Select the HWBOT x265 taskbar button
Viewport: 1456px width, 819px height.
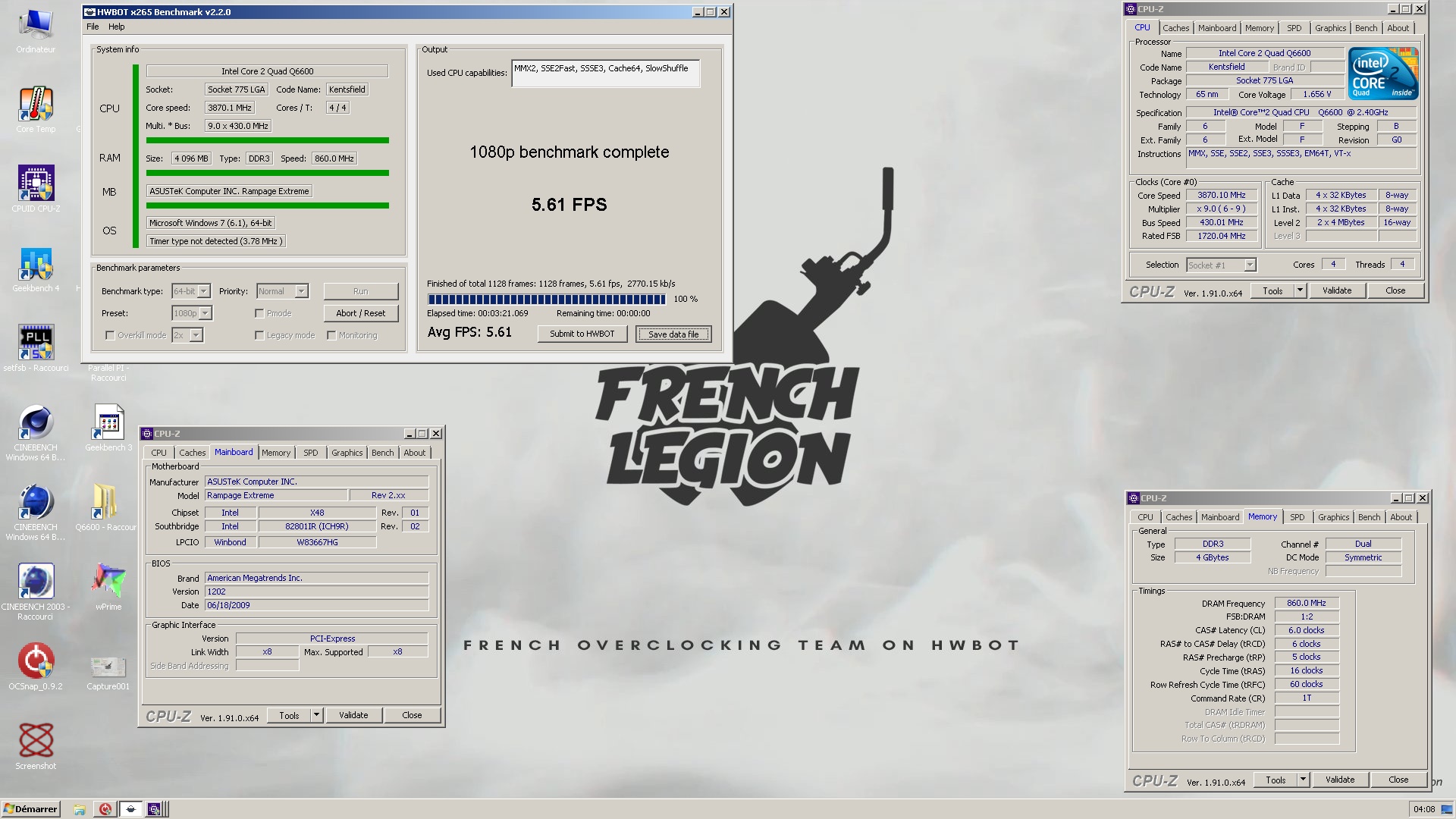(x=130, y=809)
